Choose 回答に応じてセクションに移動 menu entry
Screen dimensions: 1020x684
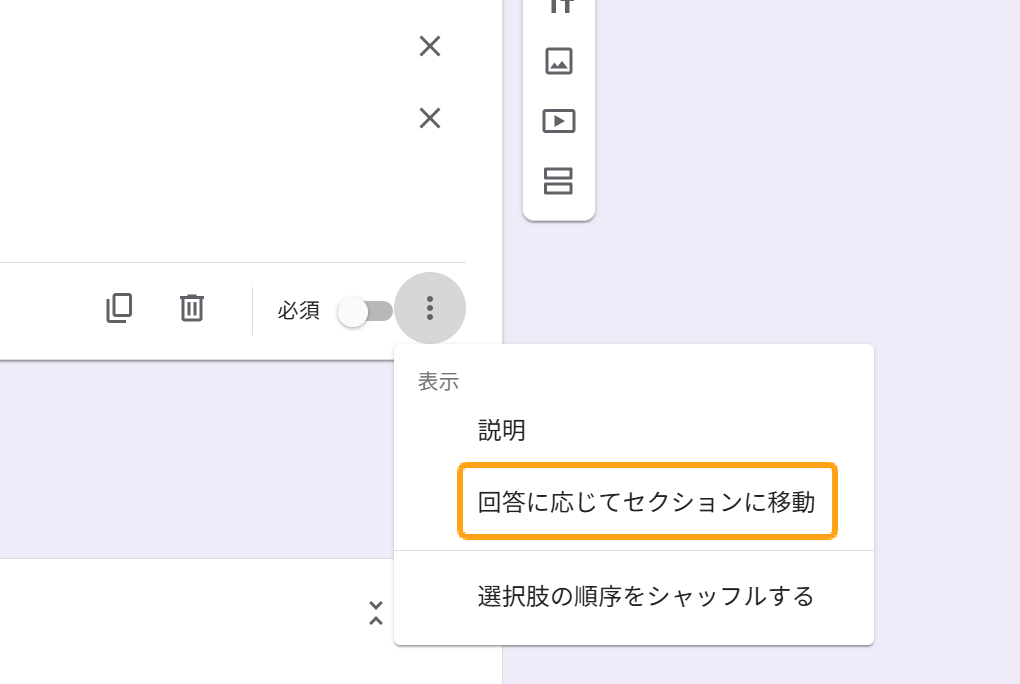pyautogui.click(x=646, y=502)
